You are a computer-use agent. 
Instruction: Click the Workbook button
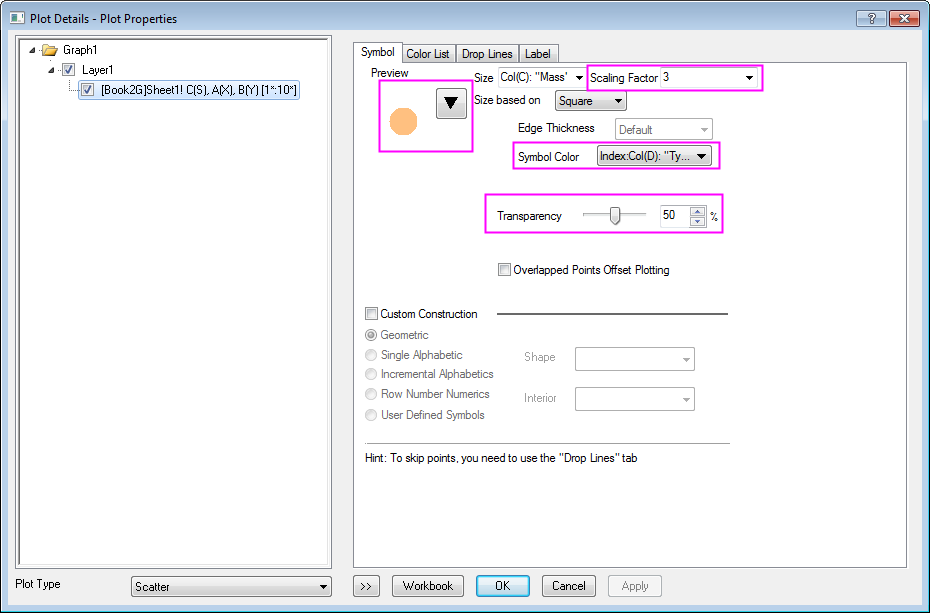pyautogui.click(x=428, y=586)
